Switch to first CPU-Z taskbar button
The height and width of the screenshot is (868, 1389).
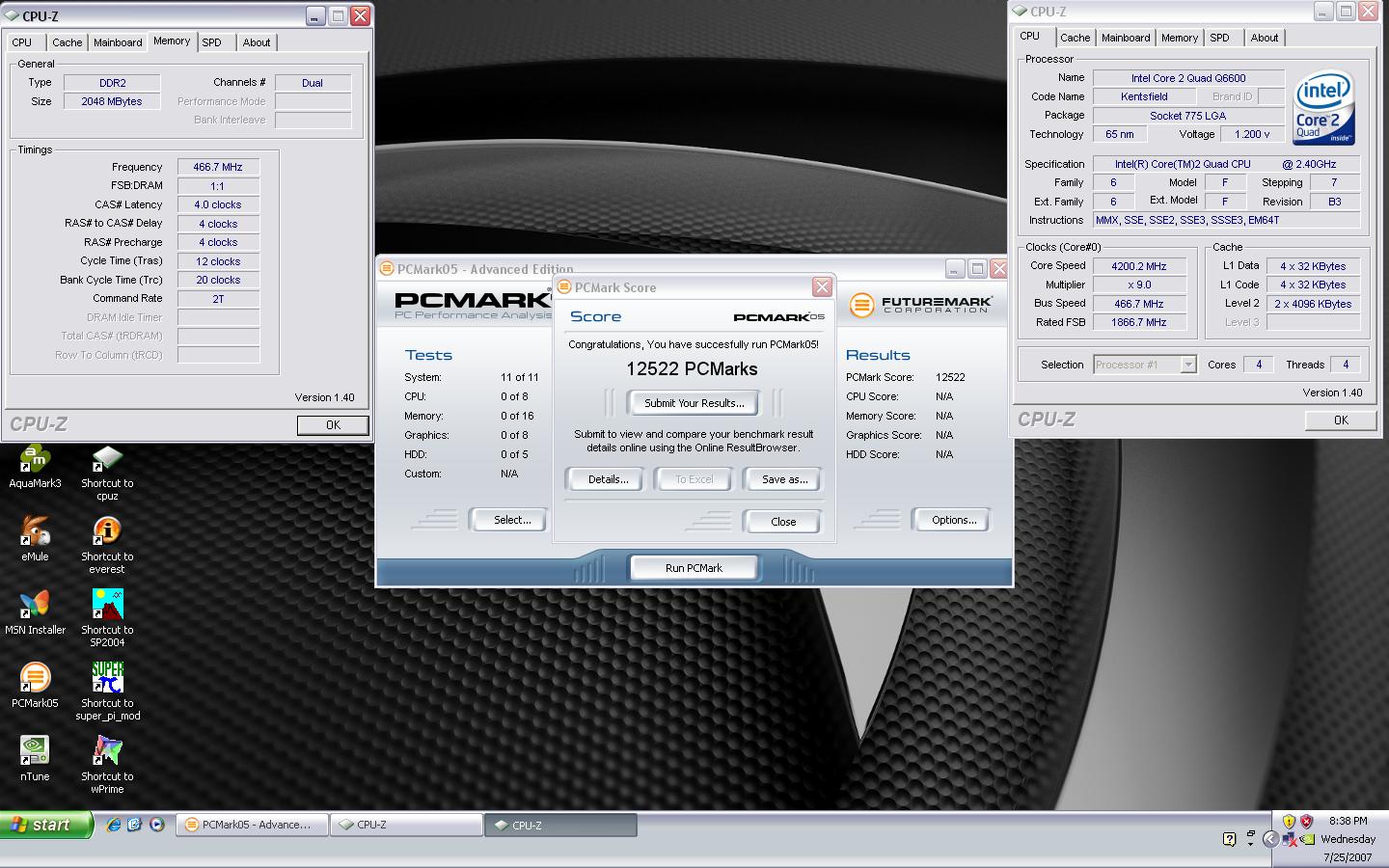coord(406,825)
